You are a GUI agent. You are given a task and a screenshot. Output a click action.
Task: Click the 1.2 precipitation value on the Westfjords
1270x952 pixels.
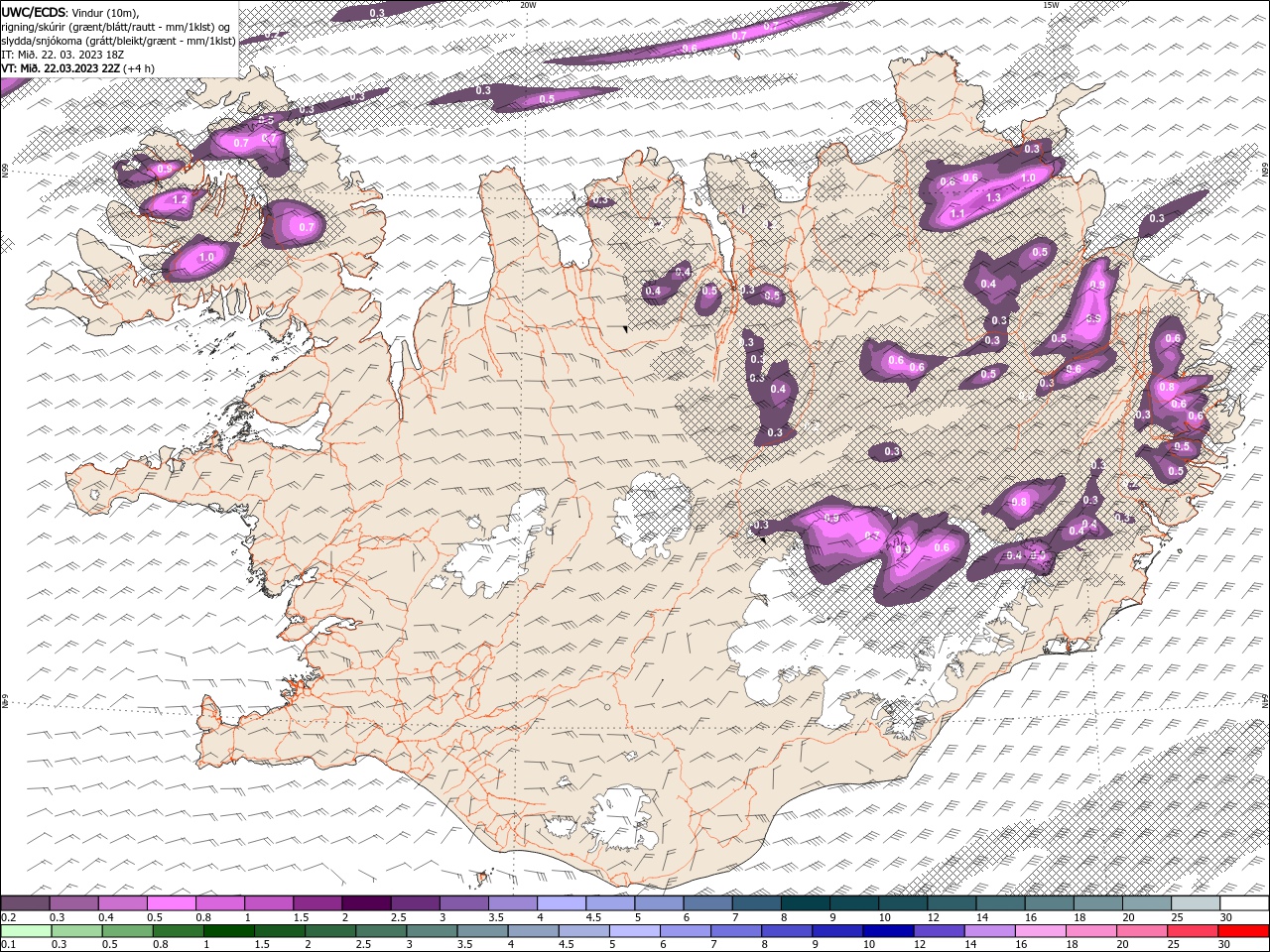[180, 199]
